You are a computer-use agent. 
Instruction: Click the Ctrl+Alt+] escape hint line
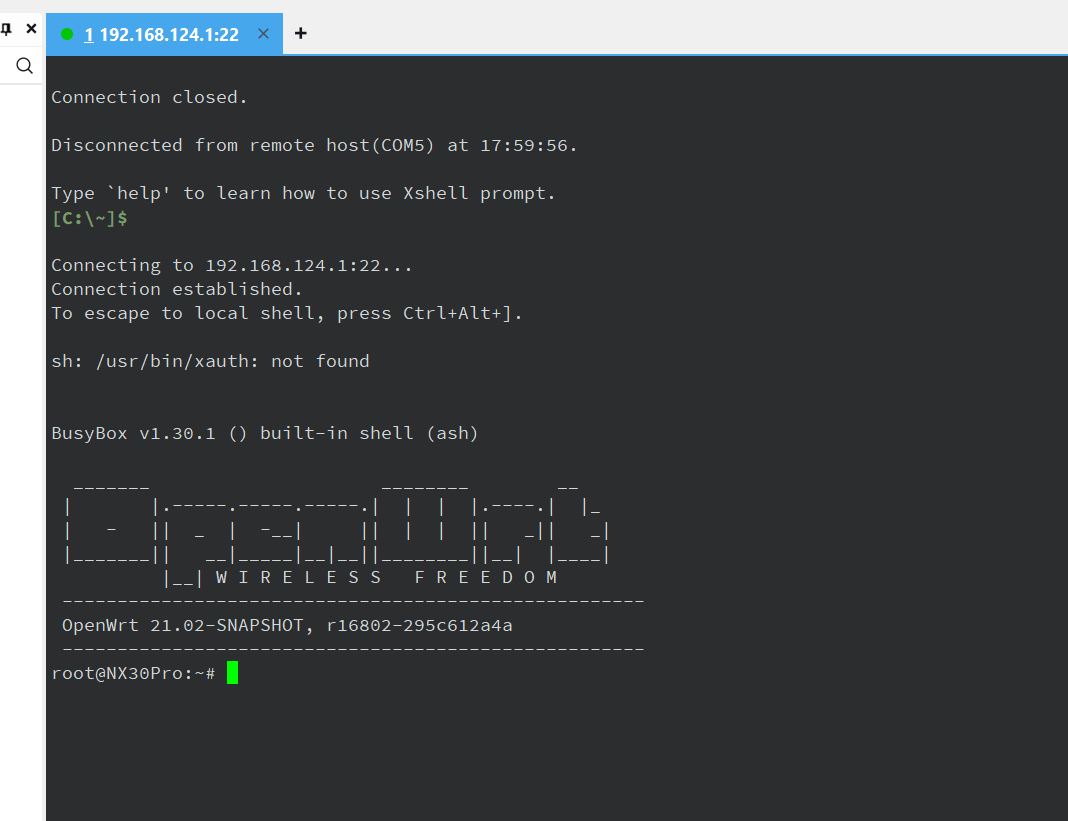coord(287,313)
